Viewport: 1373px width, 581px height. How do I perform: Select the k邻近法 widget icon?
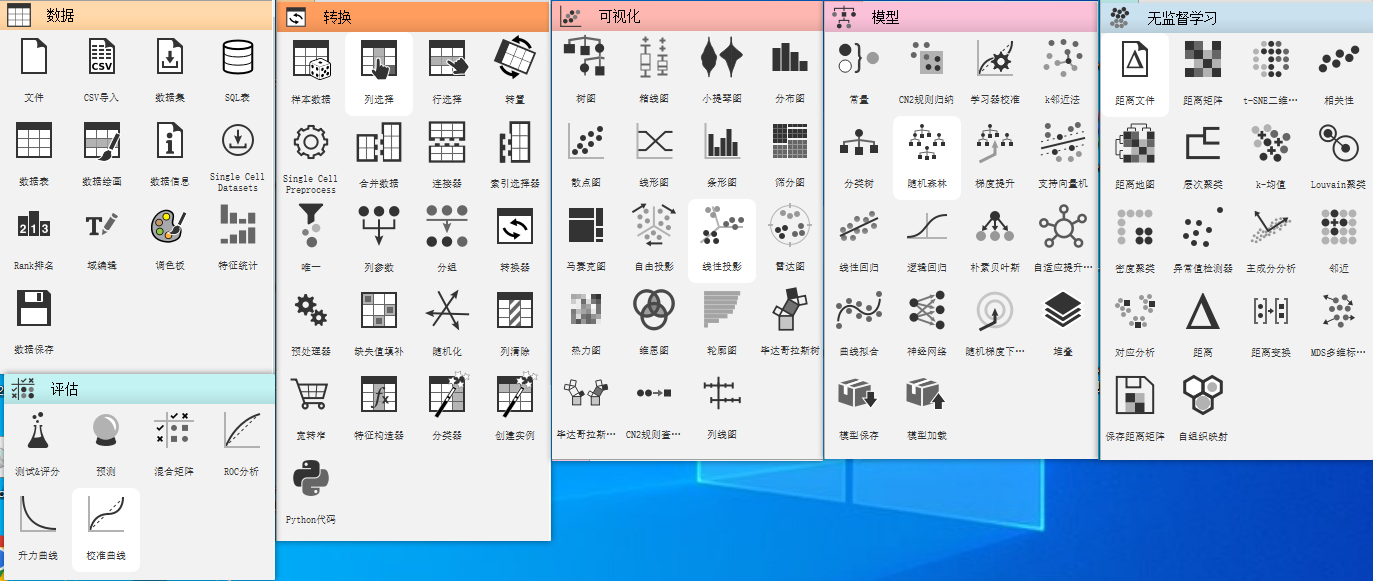coord(1063,58)
